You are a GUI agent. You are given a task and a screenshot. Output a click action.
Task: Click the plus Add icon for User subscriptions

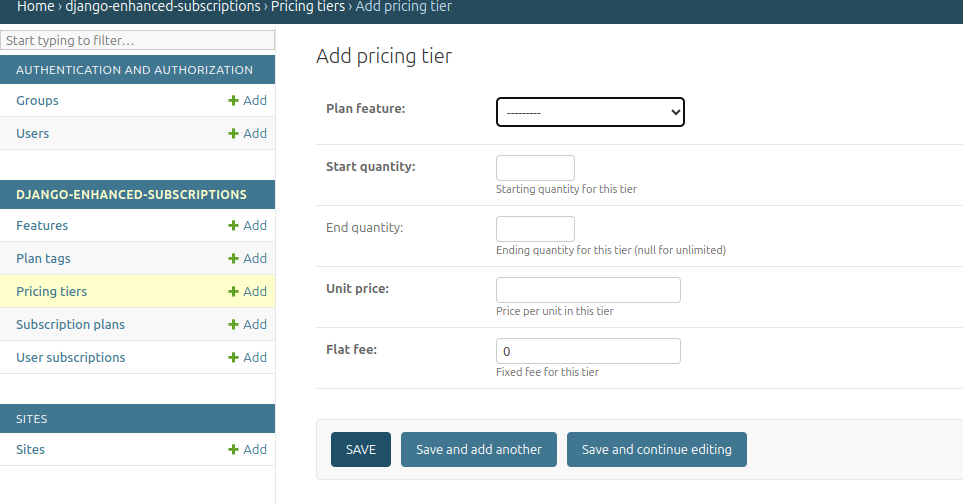point(233,358)
